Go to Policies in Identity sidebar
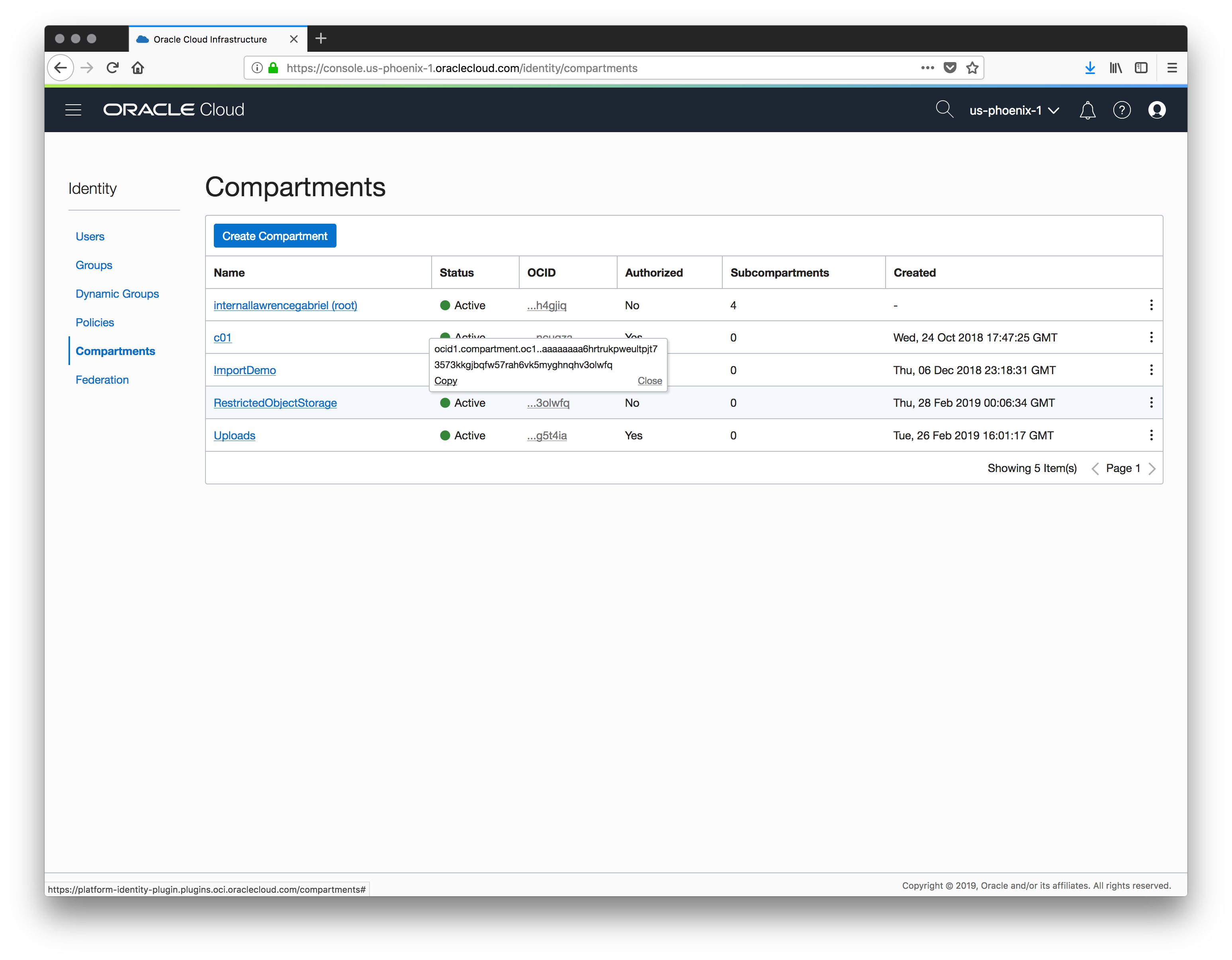 point(95,322)
